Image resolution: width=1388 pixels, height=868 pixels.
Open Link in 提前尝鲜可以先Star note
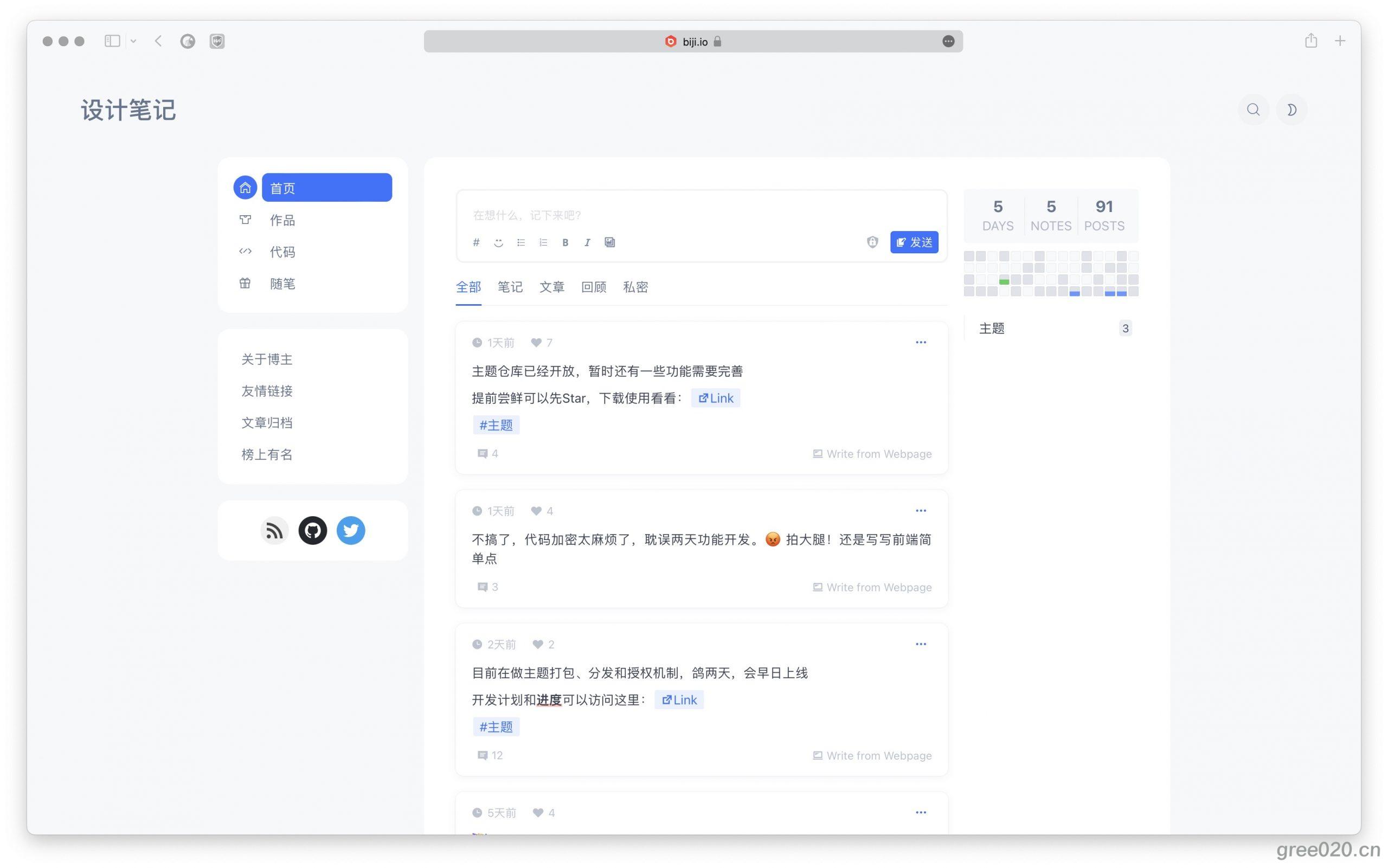pyautogui.click(x=715, y=398)
